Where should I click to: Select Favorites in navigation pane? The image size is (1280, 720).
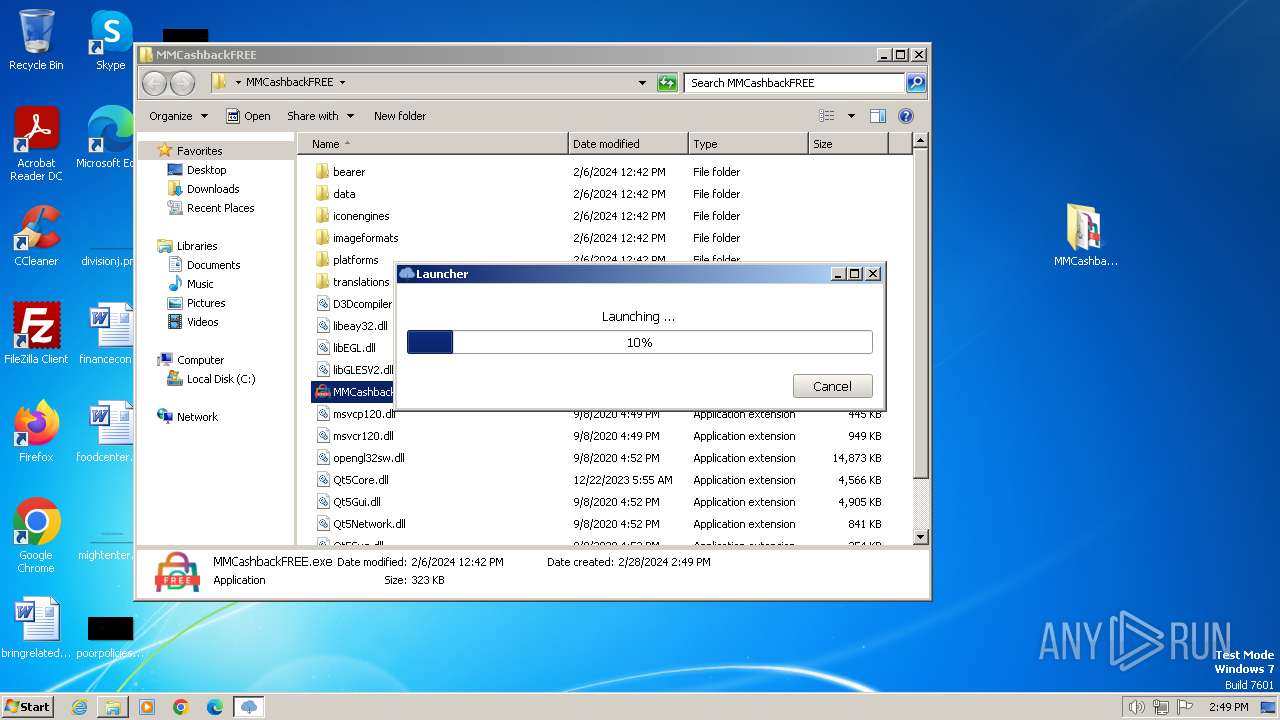coord(199,151)
